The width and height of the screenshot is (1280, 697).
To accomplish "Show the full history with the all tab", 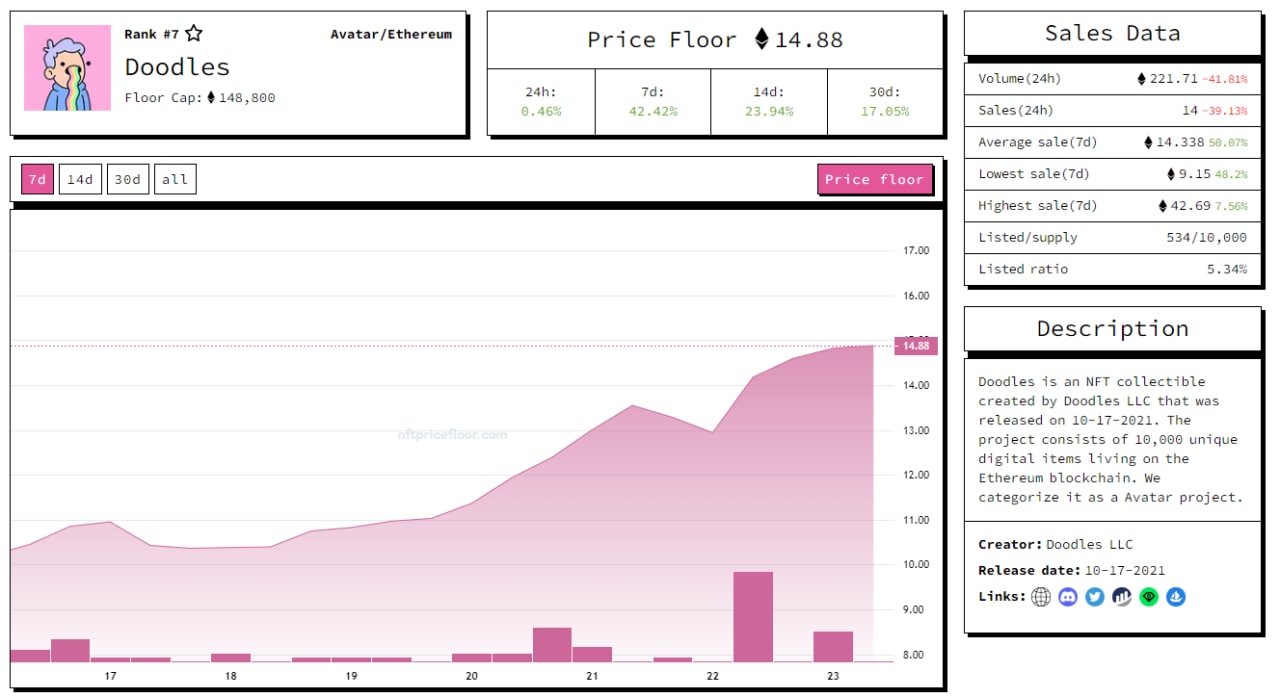I will [x=175, y=180].
